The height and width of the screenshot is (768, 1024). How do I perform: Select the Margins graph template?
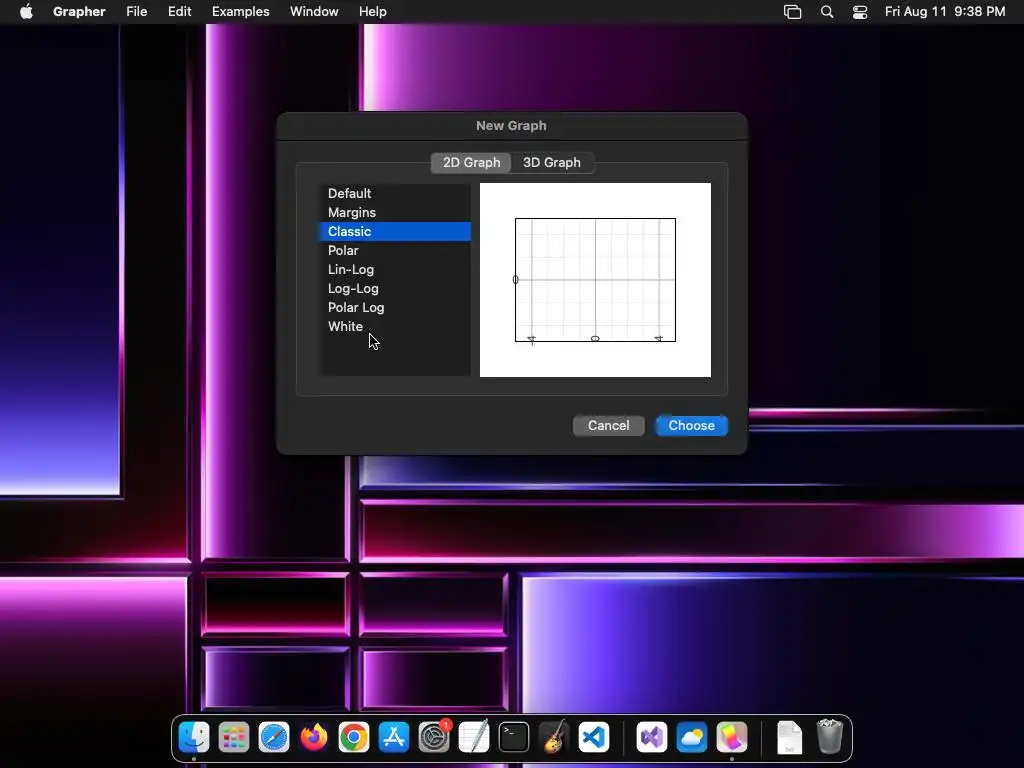click(394, 212)
